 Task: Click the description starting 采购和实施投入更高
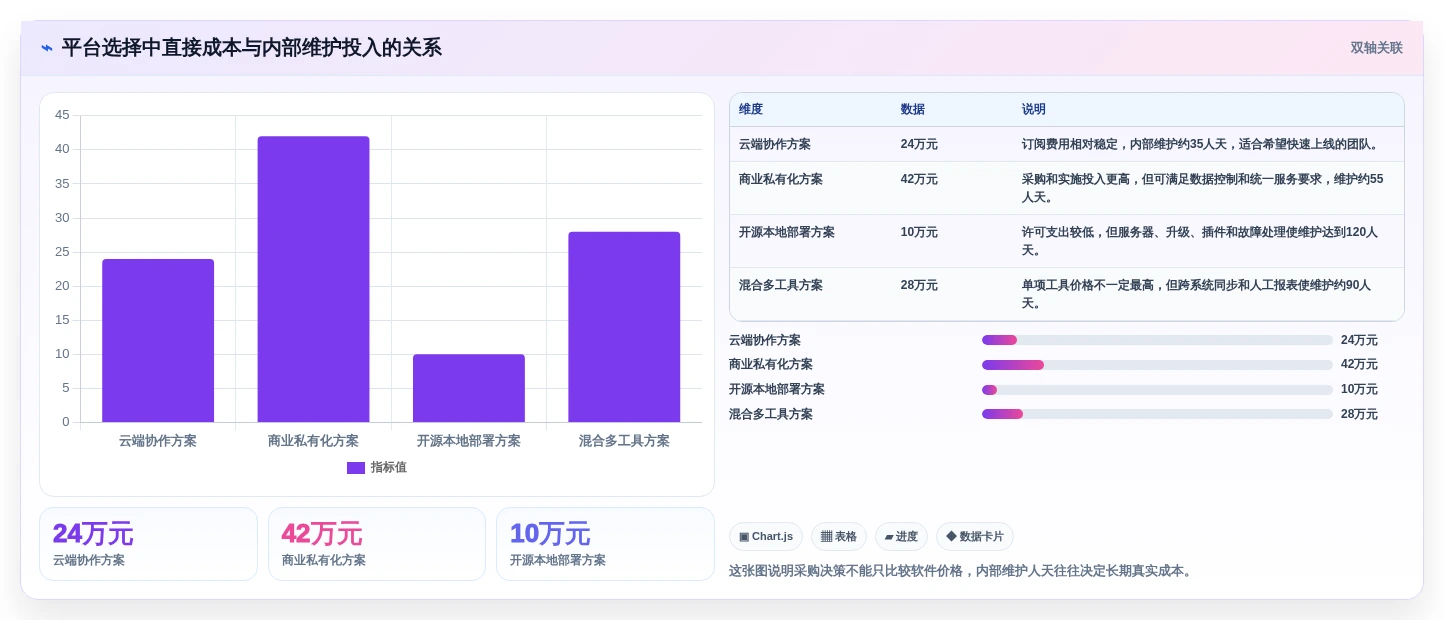[x=1203, y=188]
